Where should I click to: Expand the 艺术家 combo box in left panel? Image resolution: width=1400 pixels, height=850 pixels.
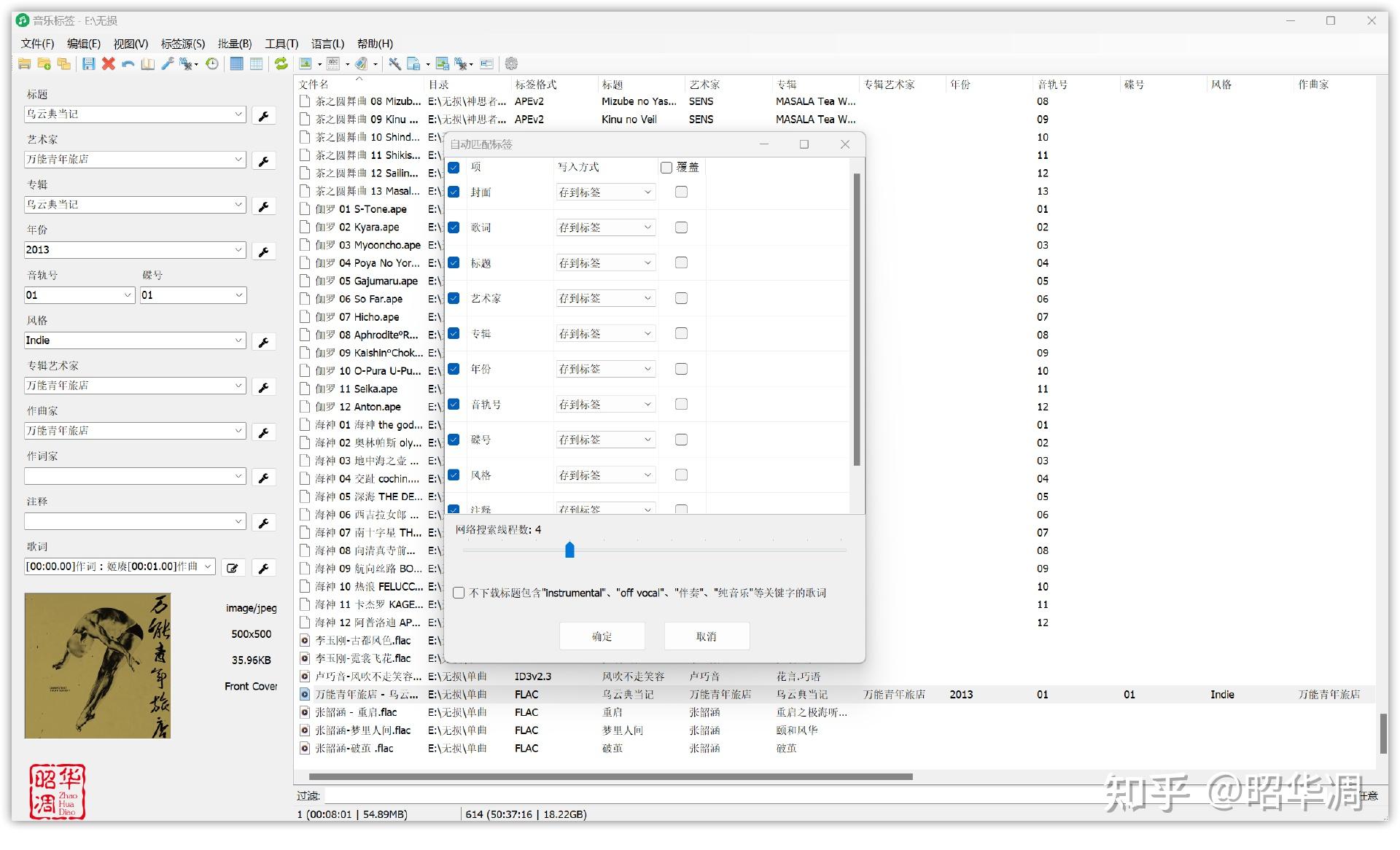tap(238, 160)
